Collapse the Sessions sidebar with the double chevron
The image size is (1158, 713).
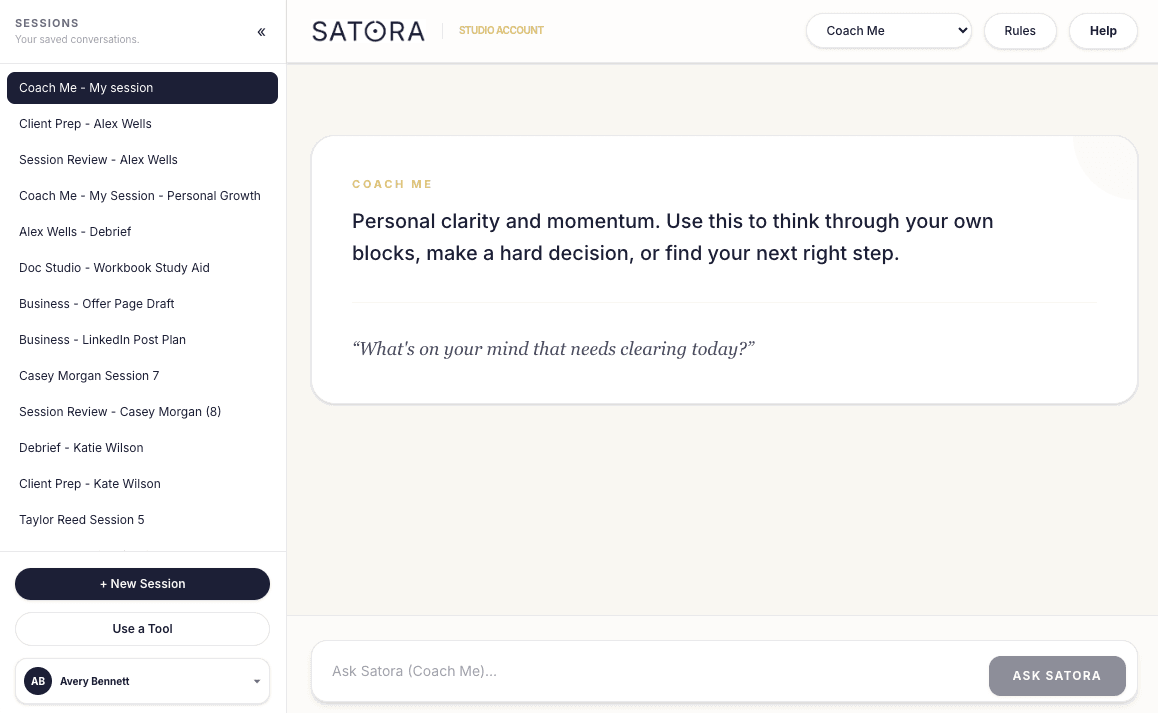[x=261, y=31]
